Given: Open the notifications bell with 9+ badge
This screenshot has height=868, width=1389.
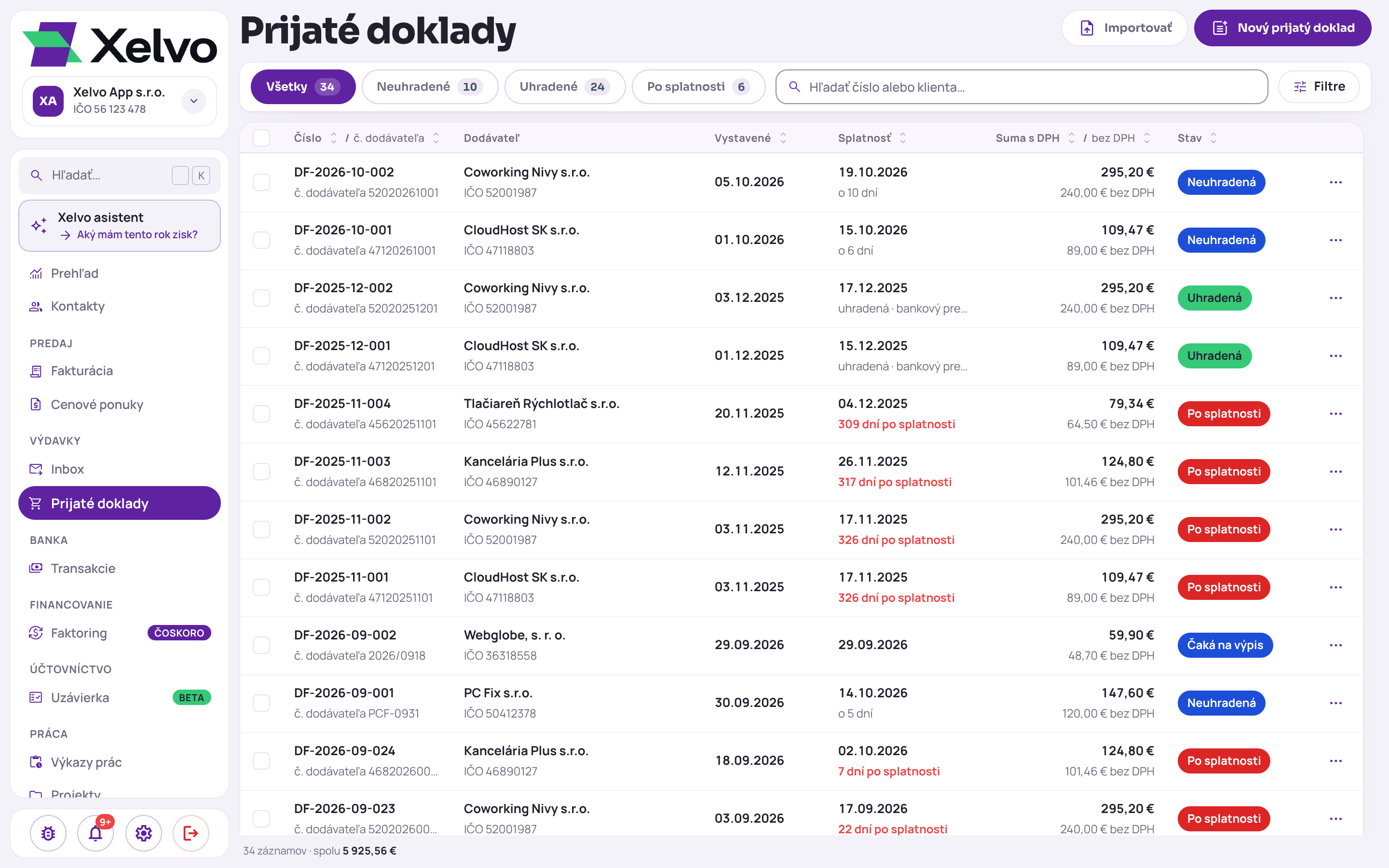Looking at the screenshot, I should point(96,833).
